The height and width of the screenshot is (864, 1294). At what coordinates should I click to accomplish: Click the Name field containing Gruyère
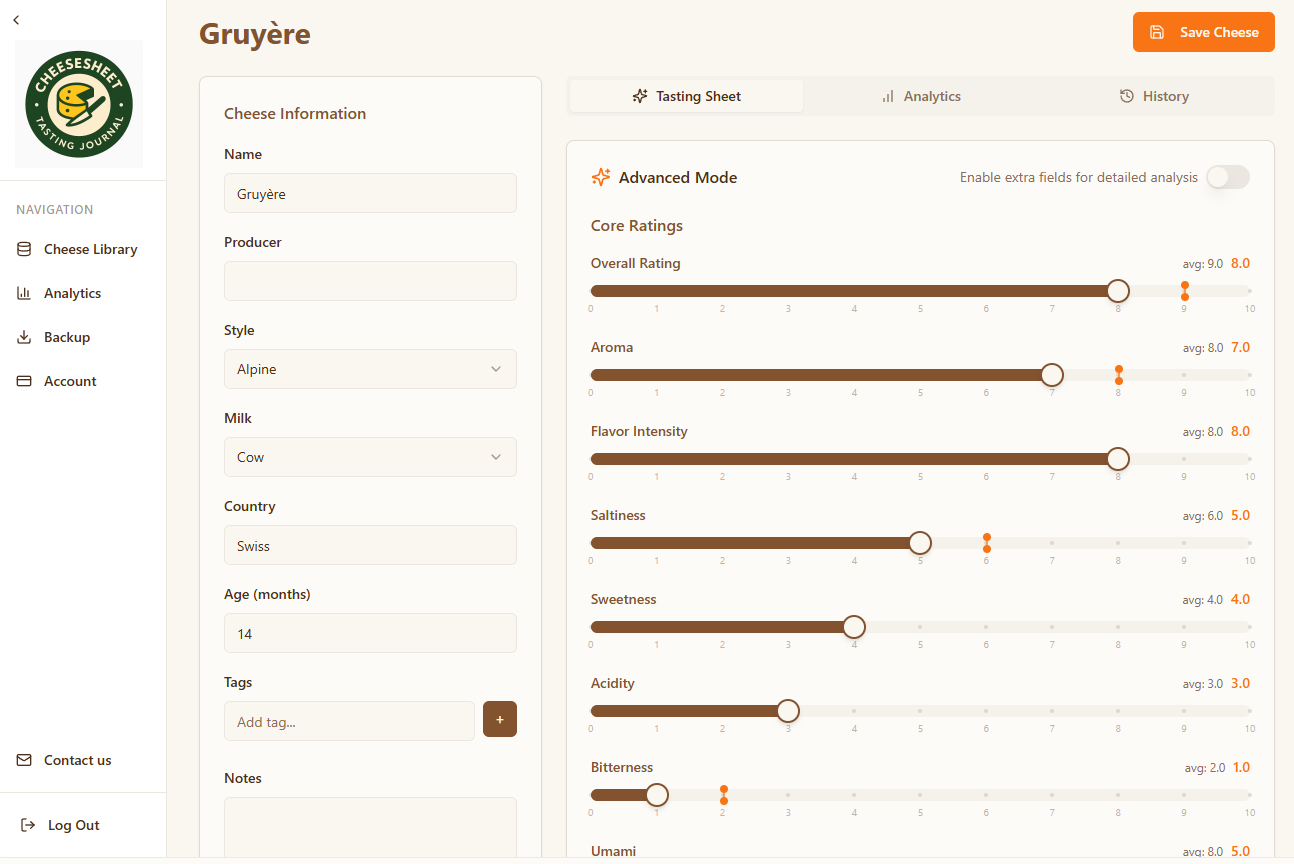pyautogui.click(x=370, y=193)
